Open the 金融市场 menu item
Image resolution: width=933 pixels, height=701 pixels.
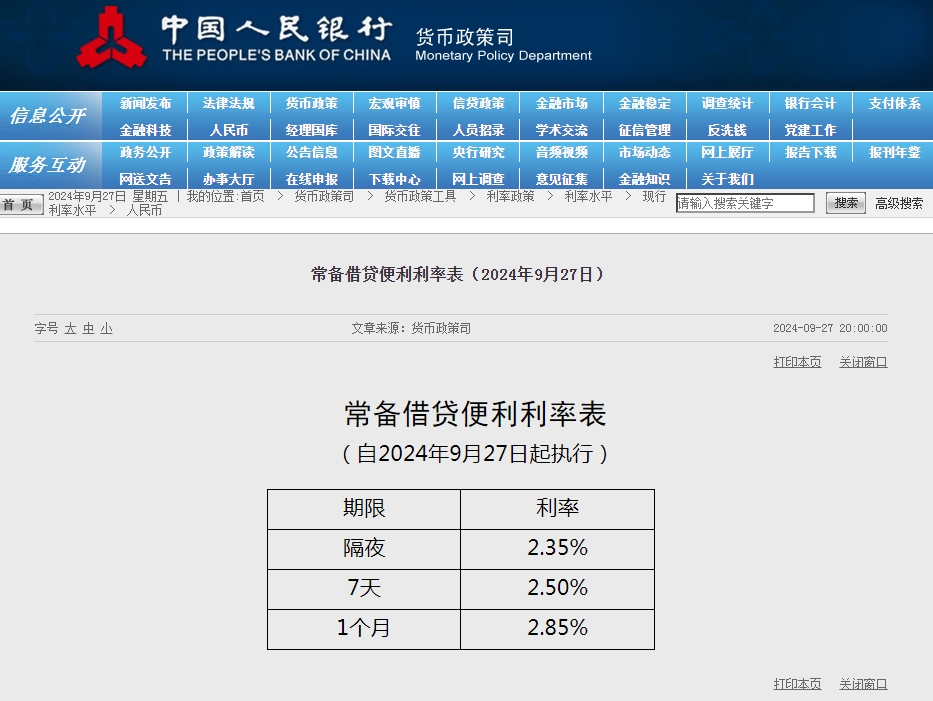point(562,104)
